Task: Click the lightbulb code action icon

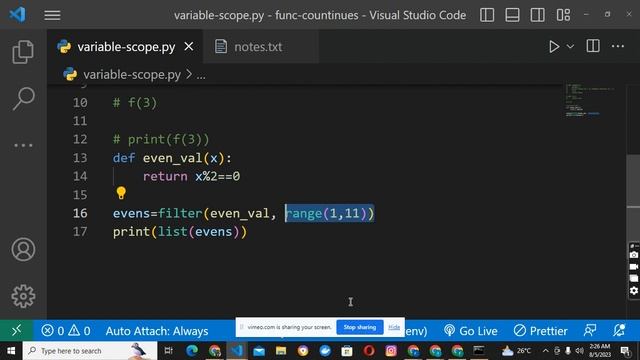Action: point(121,193)
